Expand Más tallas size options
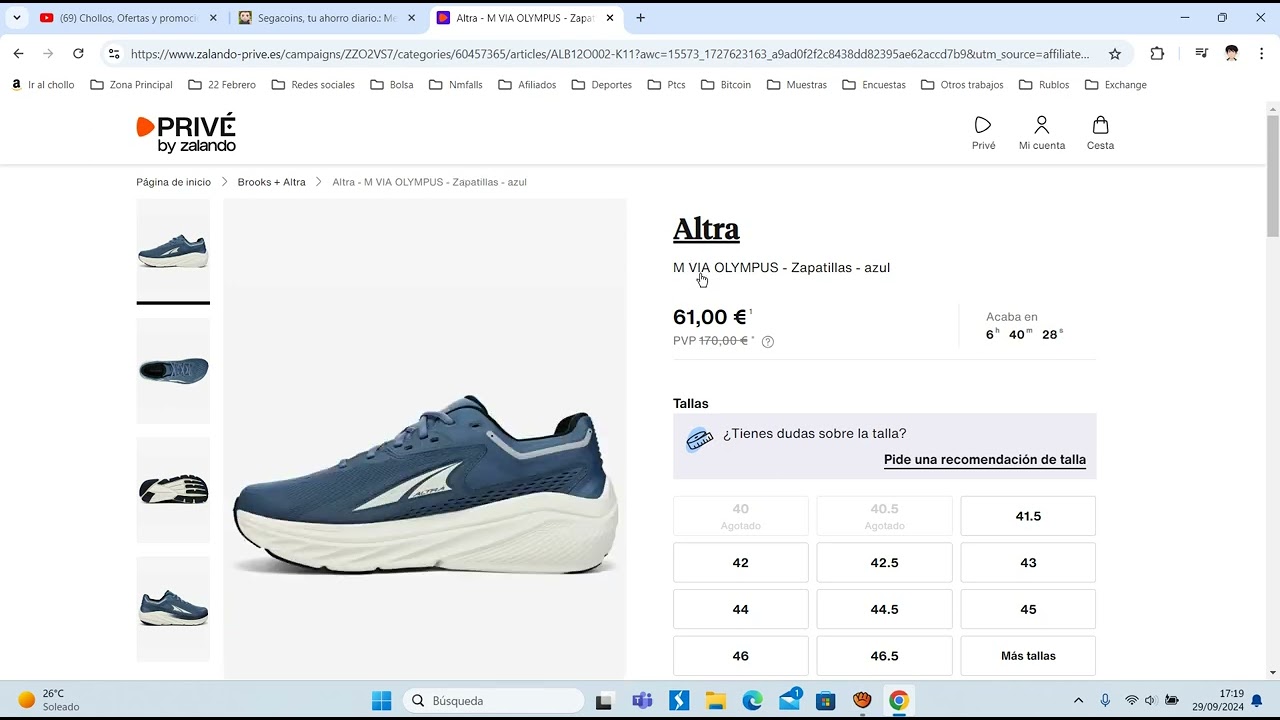The image size is (1280, 720). (1028, 656)
